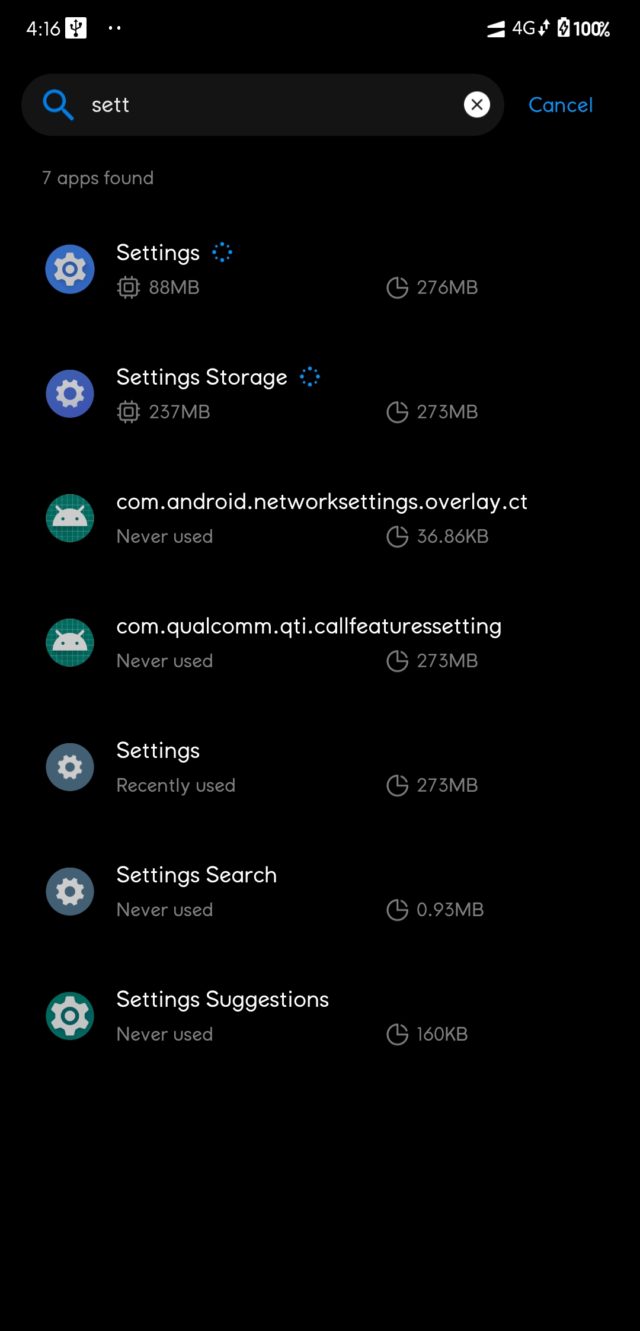Tap Cancel to exit search
The height and width of the screenshot is (1331, 640).
point(560,104)
